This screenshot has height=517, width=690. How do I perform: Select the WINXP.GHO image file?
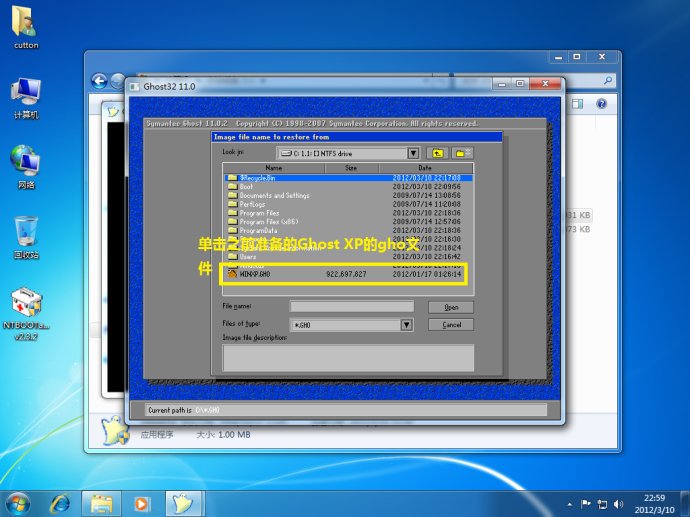[349, 274]
